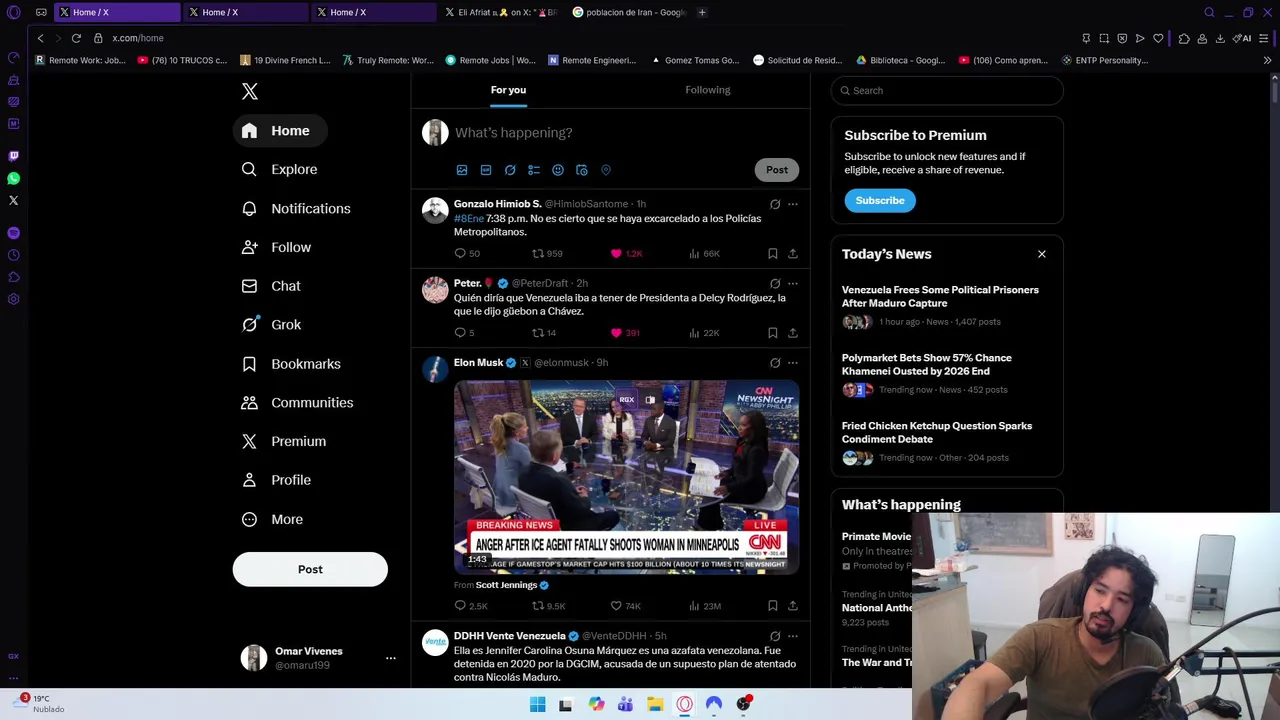The height and width of the screenshot is (720, 1280).
Task: Open the Grok item in sidebar
Action: pos(271,325)
